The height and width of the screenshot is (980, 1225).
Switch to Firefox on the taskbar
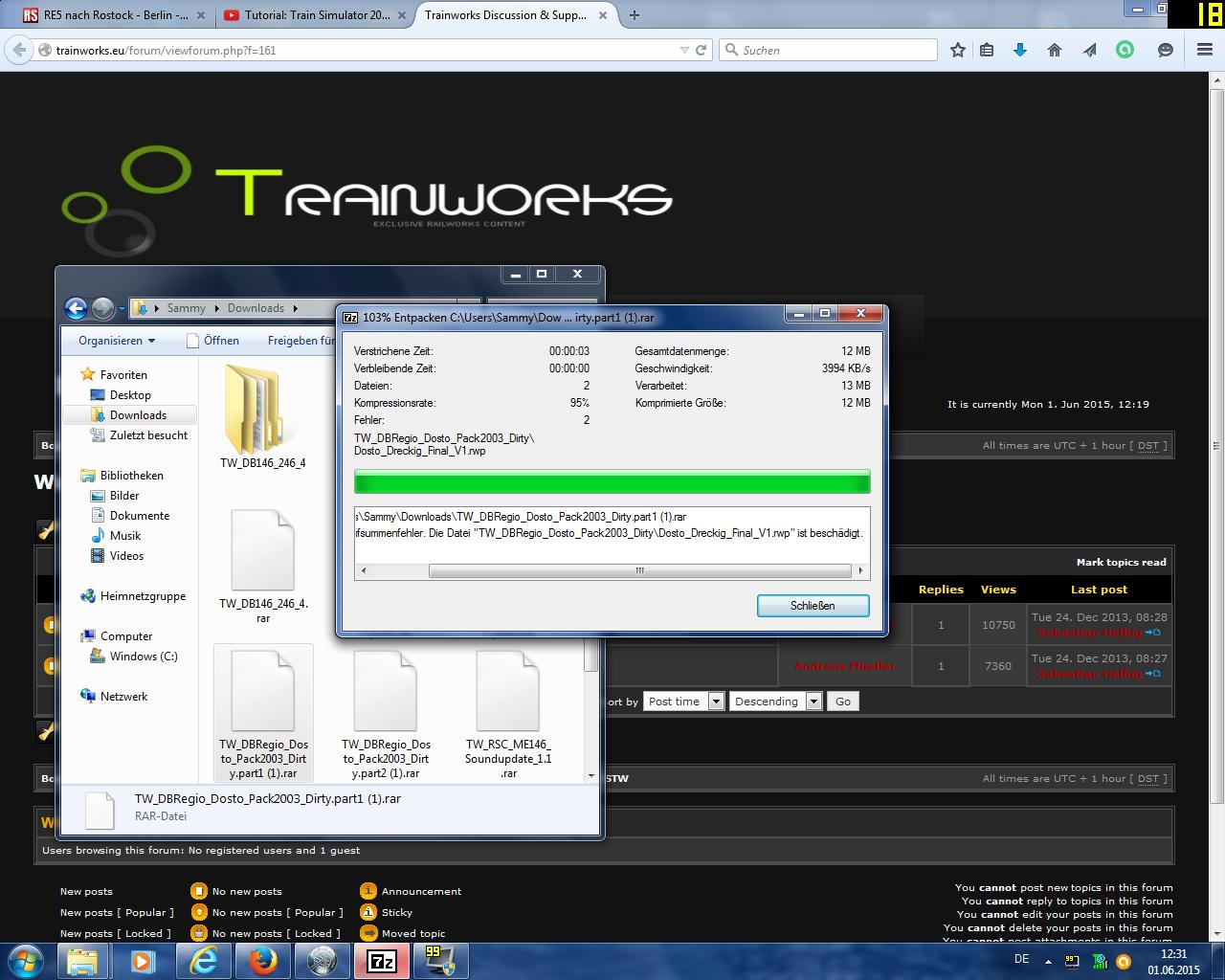(x=261, y=960)
